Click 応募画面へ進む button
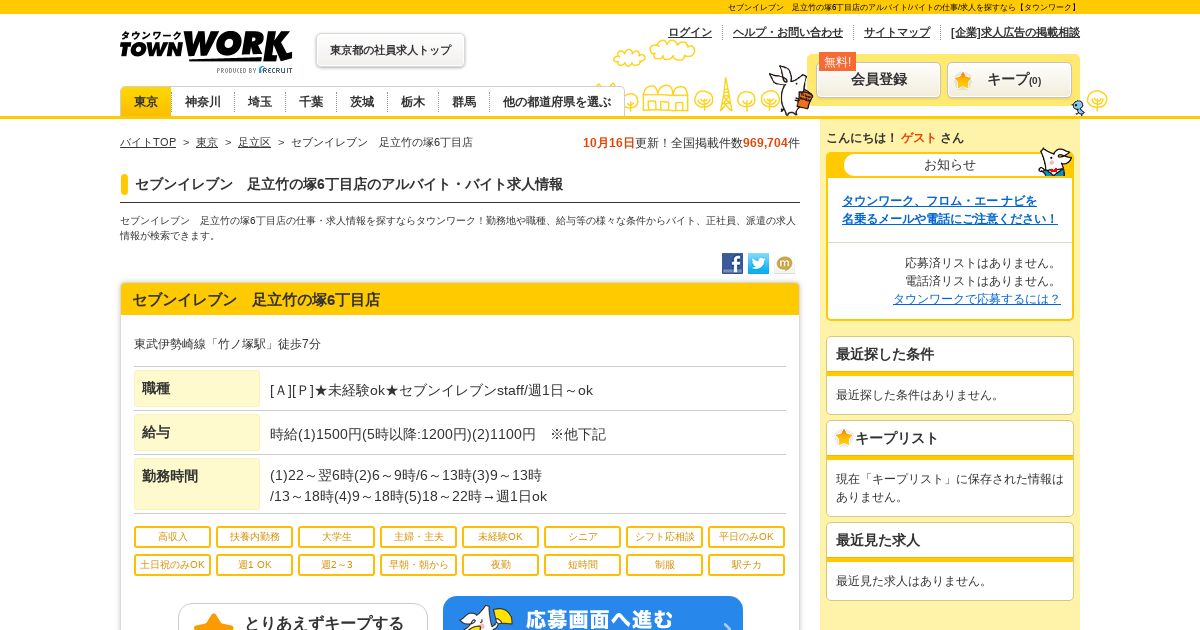Screen dimensions: 1200x630 click(593, 614)
